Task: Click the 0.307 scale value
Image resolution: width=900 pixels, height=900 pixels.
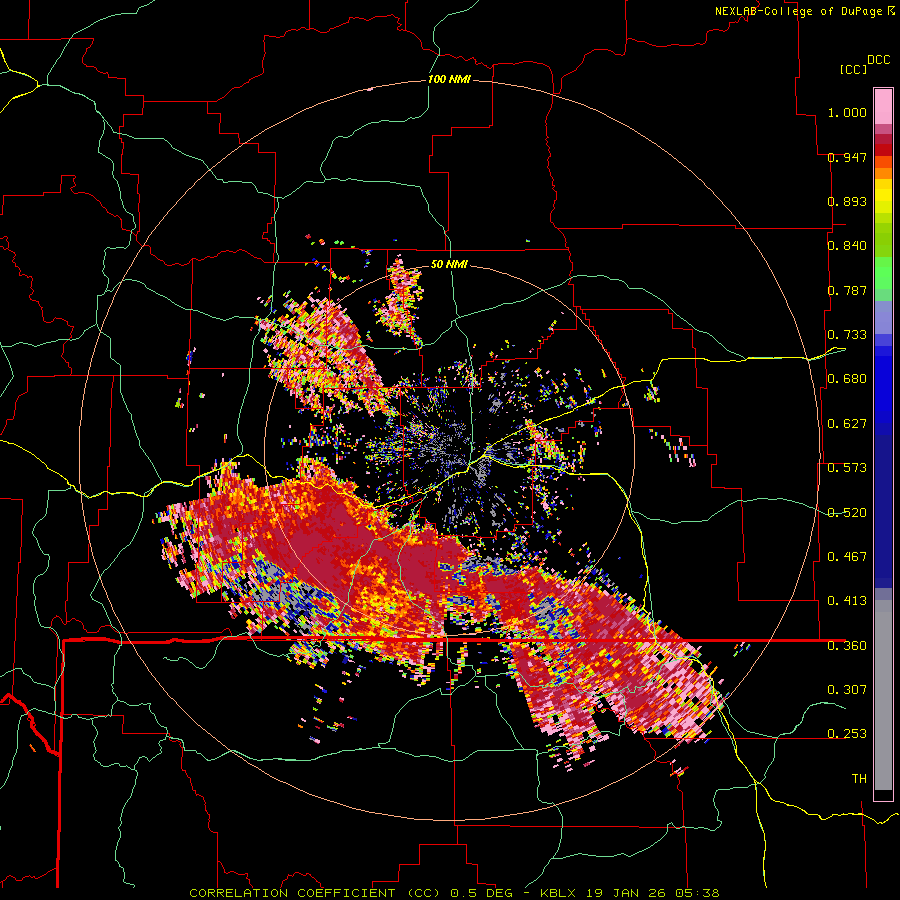Action: [x=847, y=690]
